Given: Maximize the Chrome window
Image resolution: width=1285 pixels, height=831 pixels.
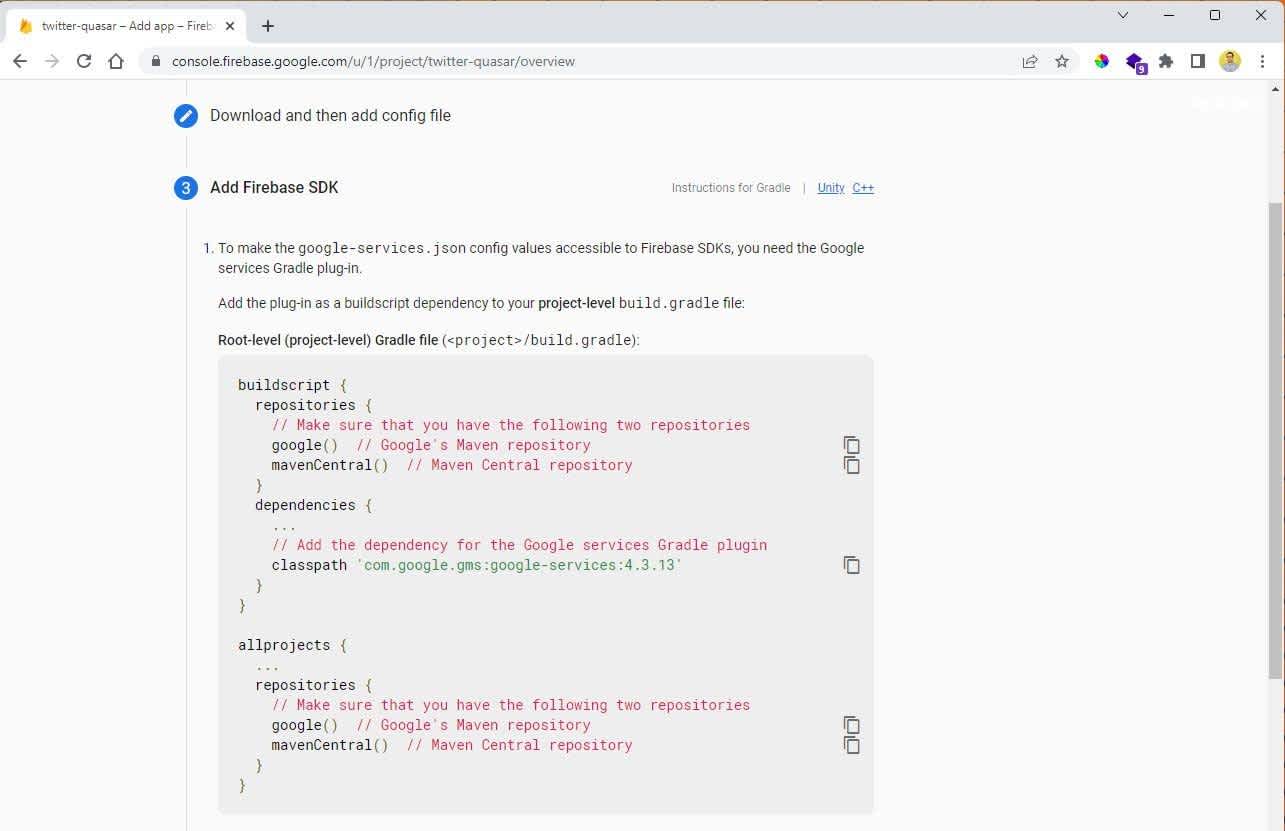Looking at the screenshot, I should (1215, 15).
